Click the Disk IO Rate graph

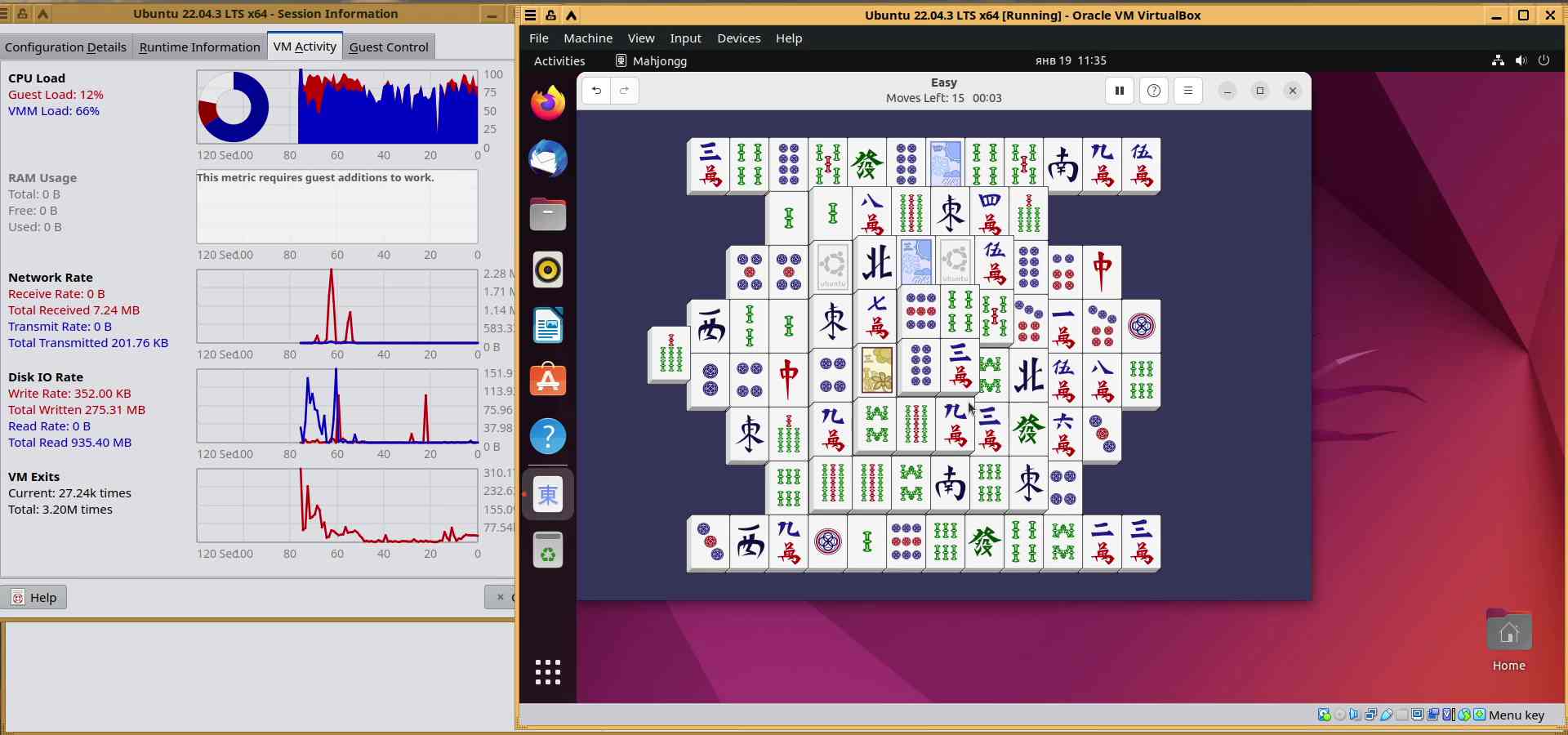tap(337, 406)
